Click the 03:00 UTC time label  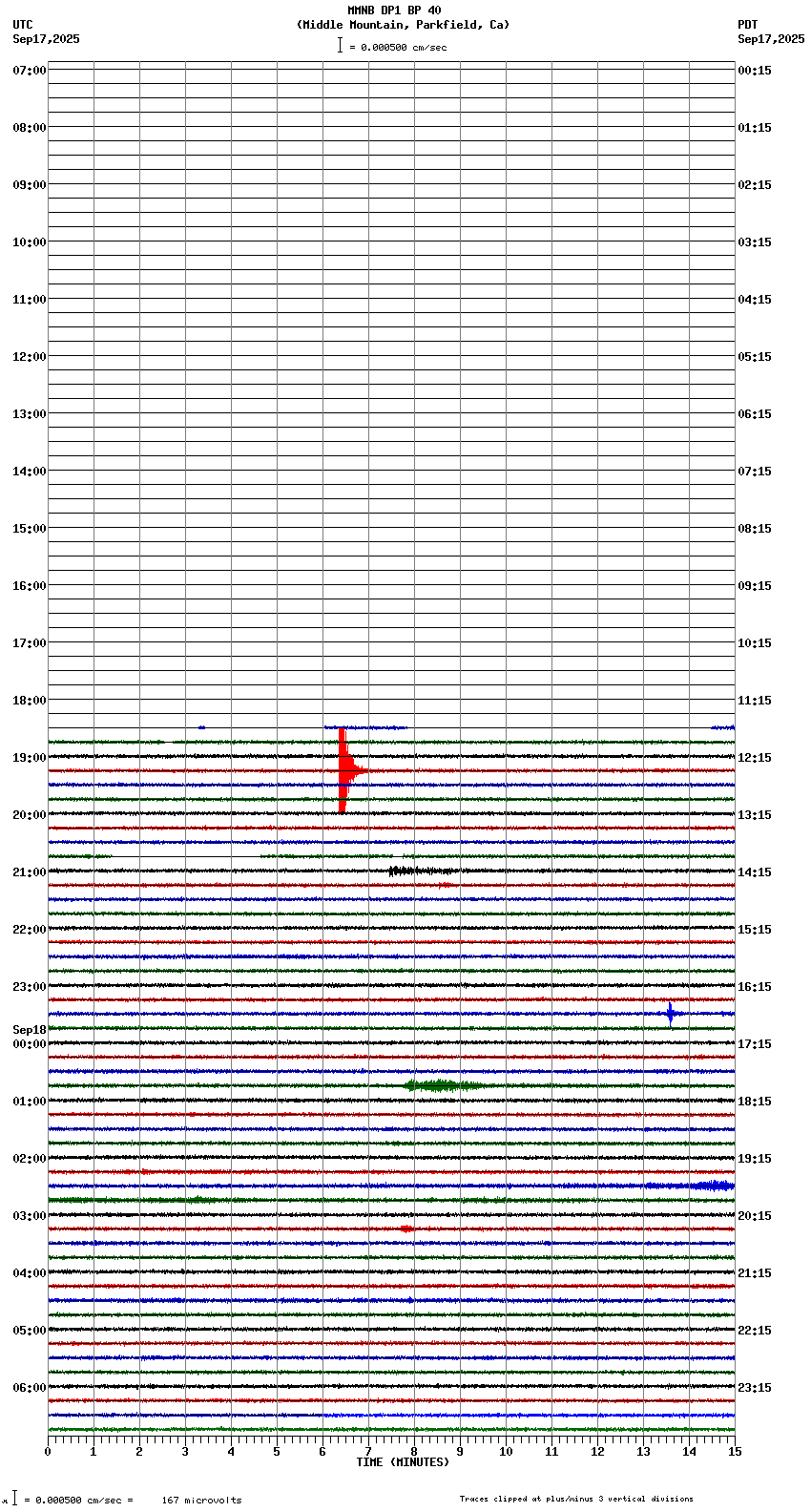point(30,1216)
